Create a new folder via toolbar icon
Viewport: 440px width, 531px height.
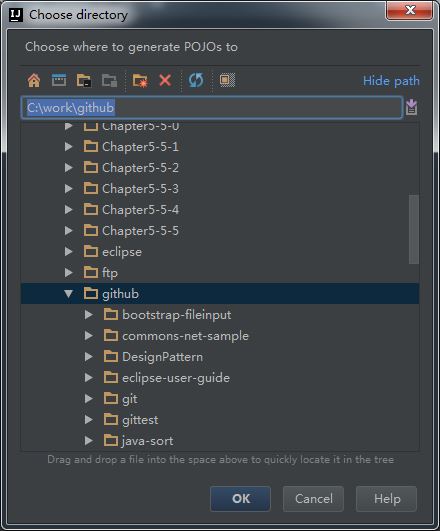pos(140,81)
